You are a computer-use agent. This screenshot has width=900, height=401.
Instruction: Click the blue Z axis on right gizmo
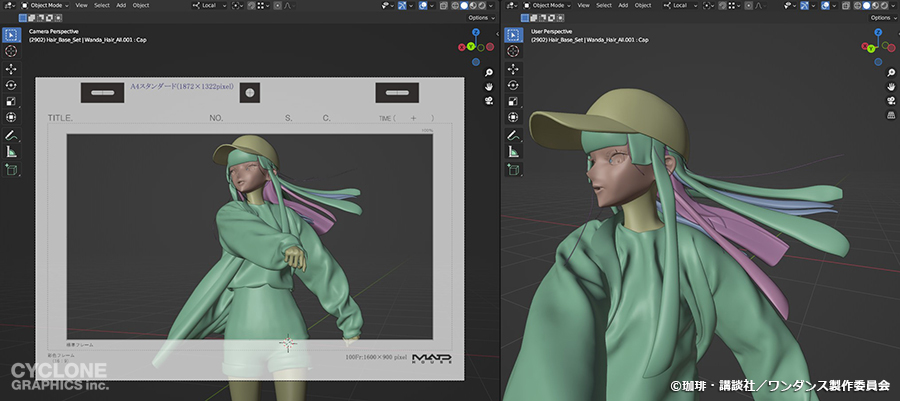(876, 32)
